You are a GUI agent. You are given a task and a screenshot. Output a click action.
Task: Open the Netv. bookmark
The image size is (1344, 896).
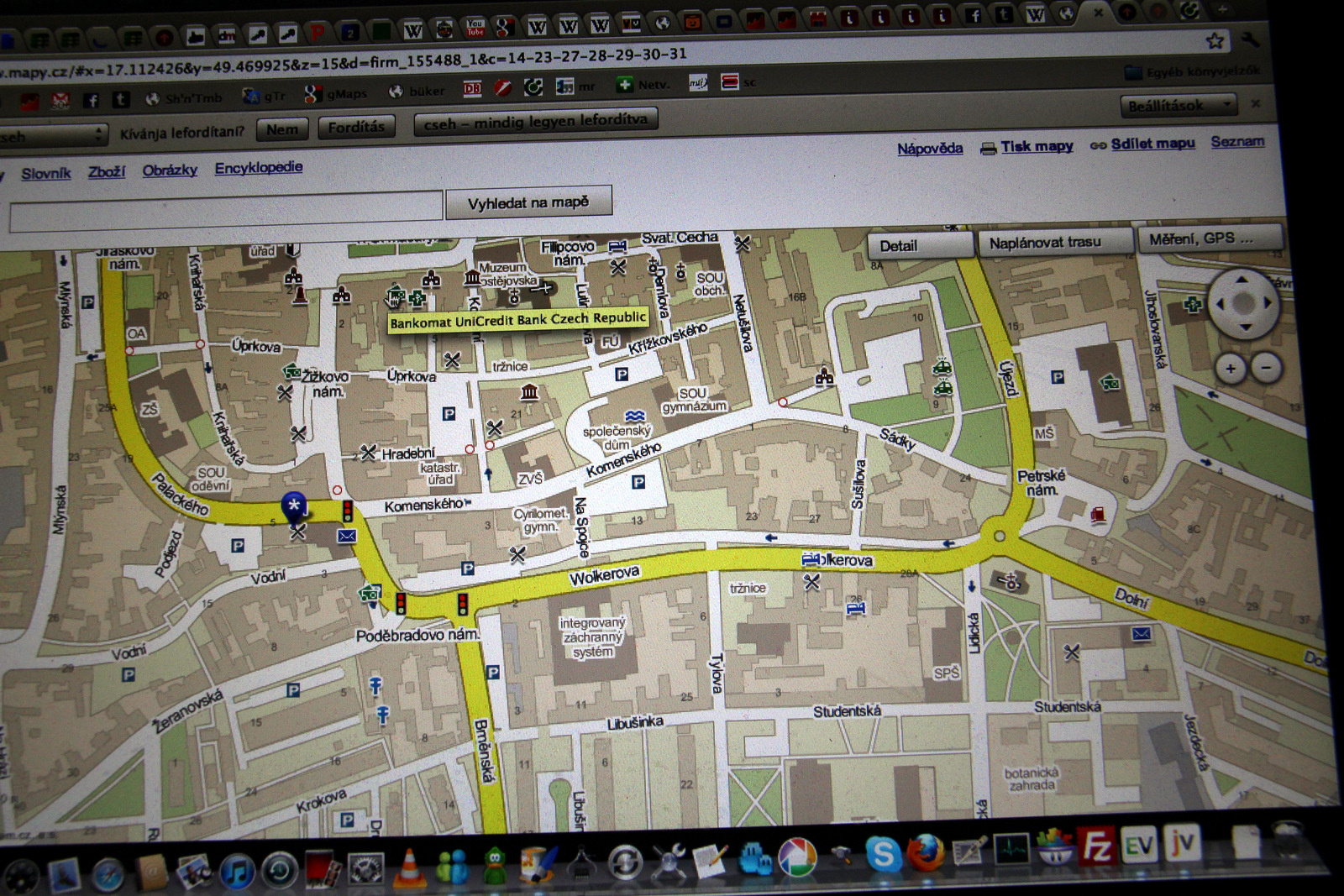[643, 84]
